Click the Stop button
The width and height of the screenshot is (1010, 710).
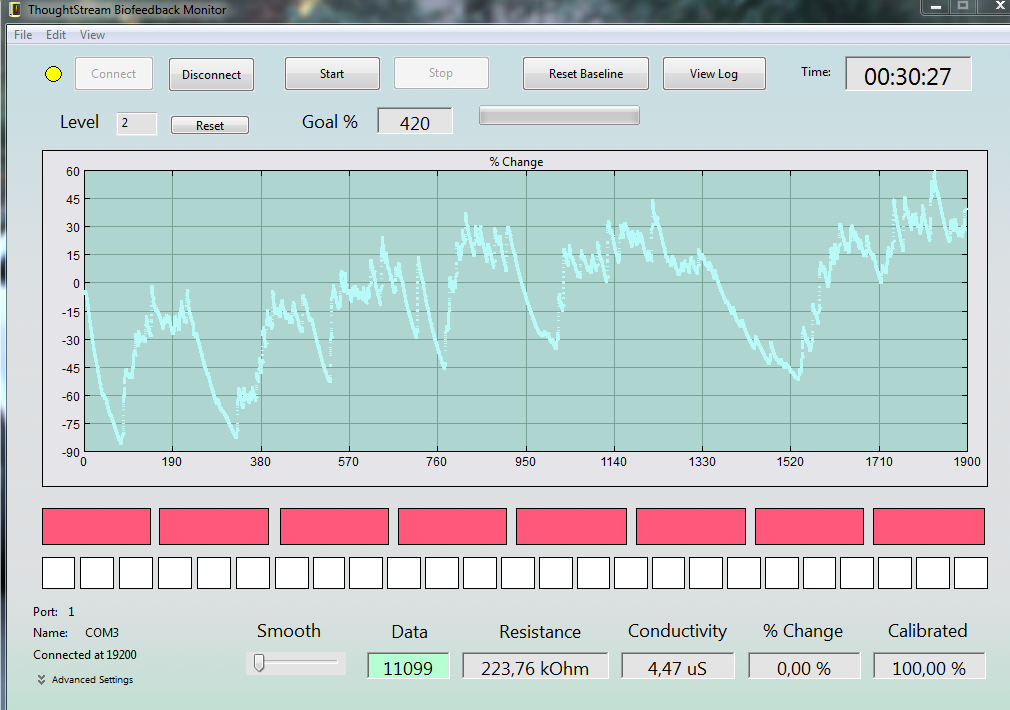click(x=441, y=73)
